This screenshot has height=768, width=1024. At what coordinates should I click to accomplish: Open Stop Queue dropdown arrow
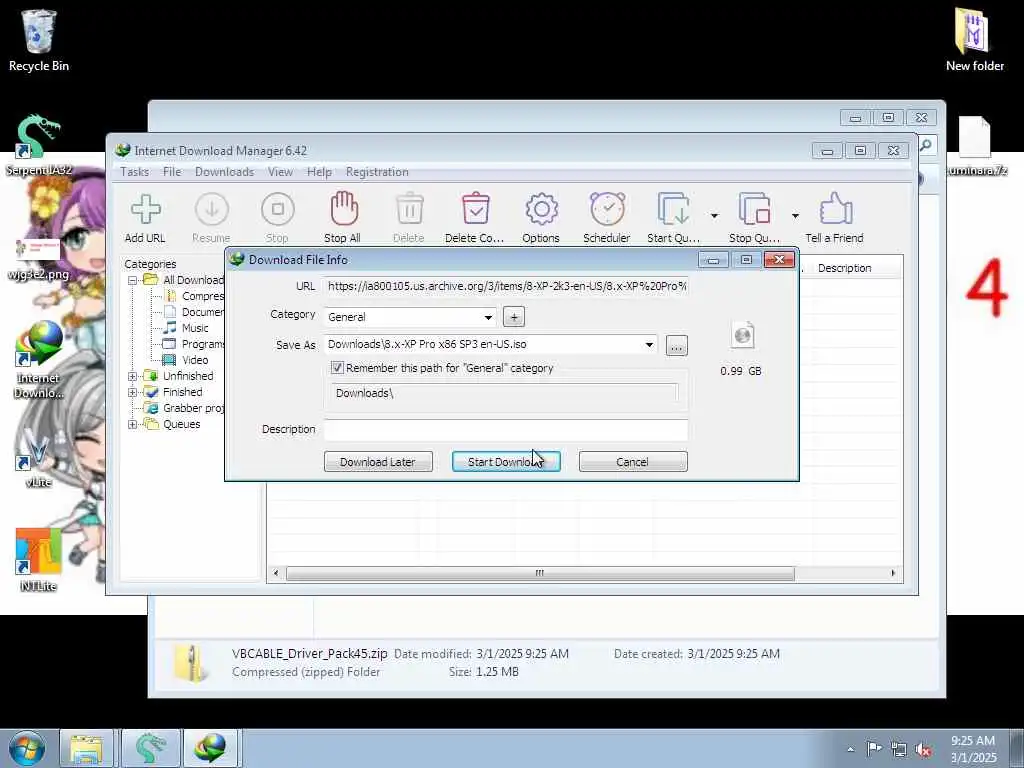pos(795,216)
